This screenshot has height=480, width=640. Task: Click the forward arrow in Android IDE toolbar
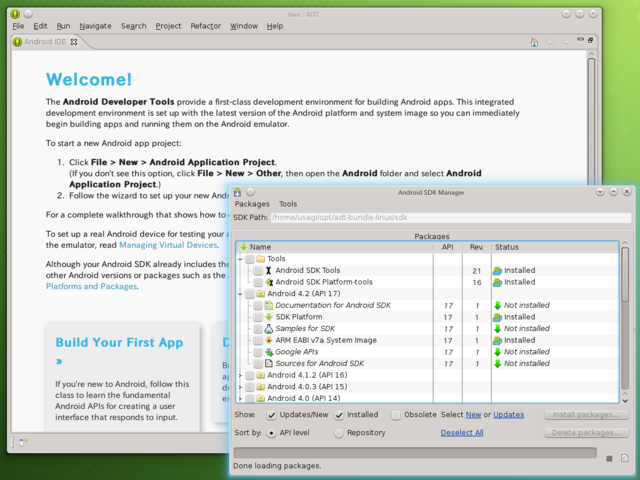(566, 42)
